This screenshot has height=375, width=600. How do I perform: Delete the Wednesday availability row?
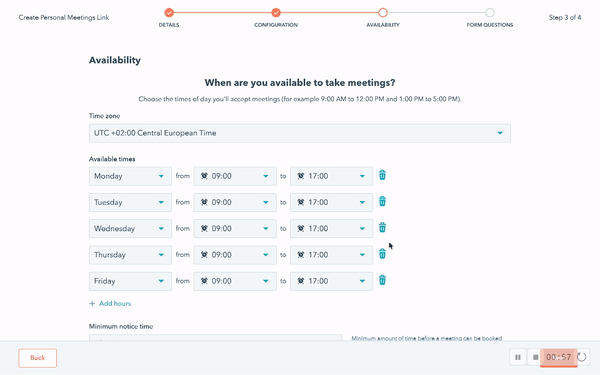click(382, 228)
